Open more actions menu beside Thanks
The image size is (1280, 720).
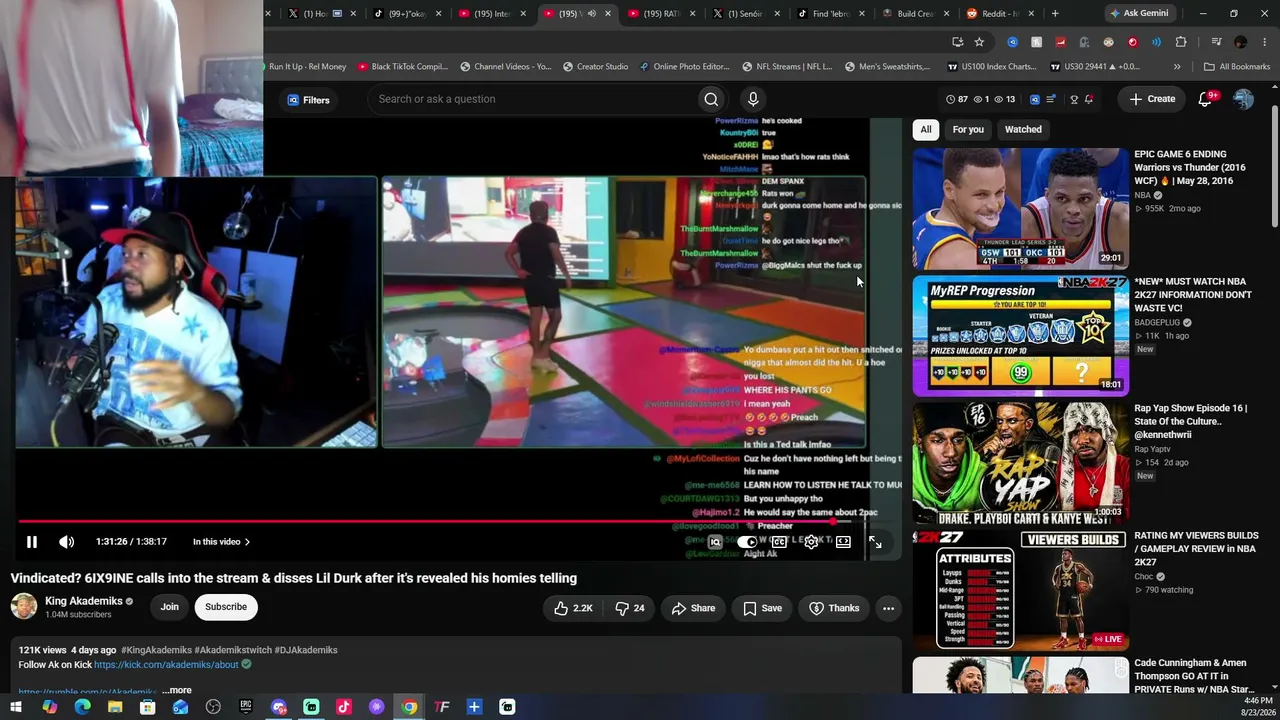(x=888, y=608)
